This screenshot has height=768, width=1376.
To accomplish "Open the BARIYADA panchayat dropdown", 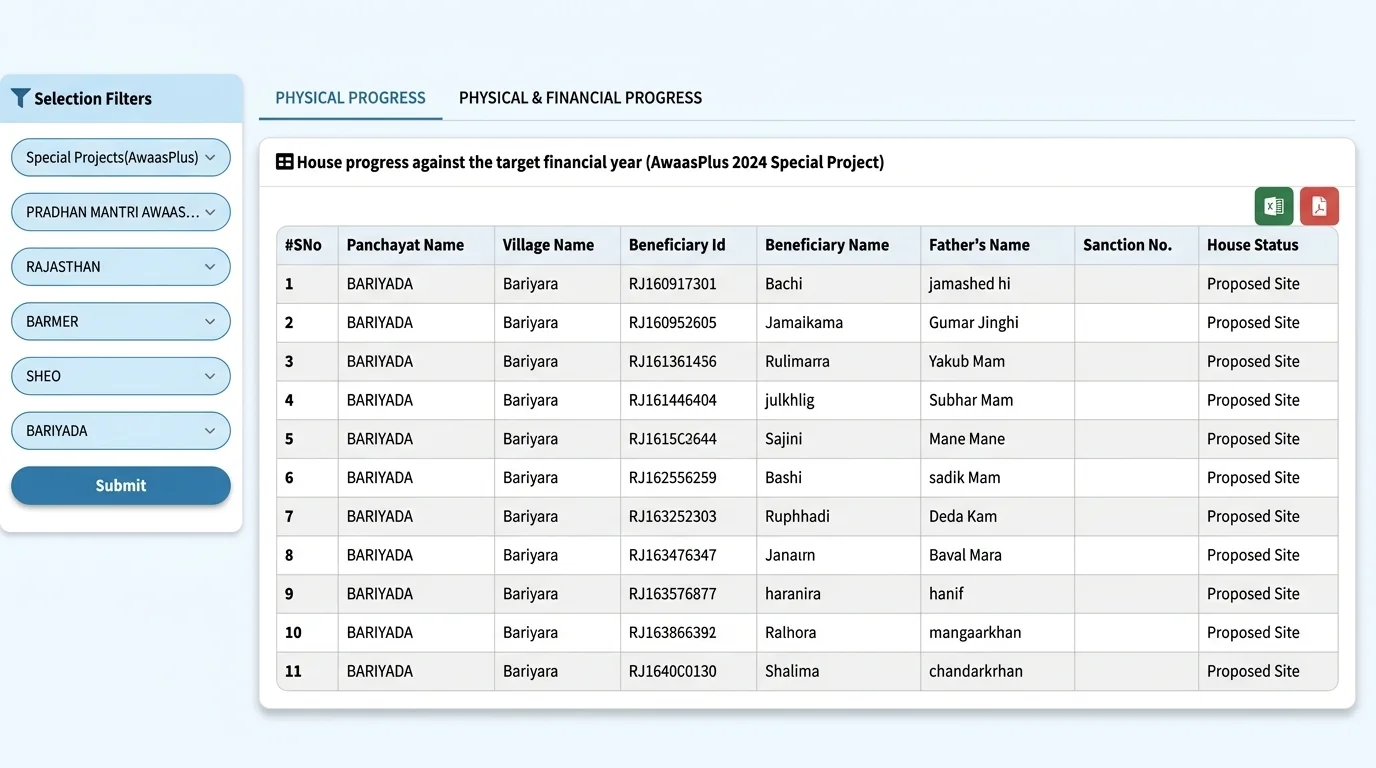I will point(121,431).
